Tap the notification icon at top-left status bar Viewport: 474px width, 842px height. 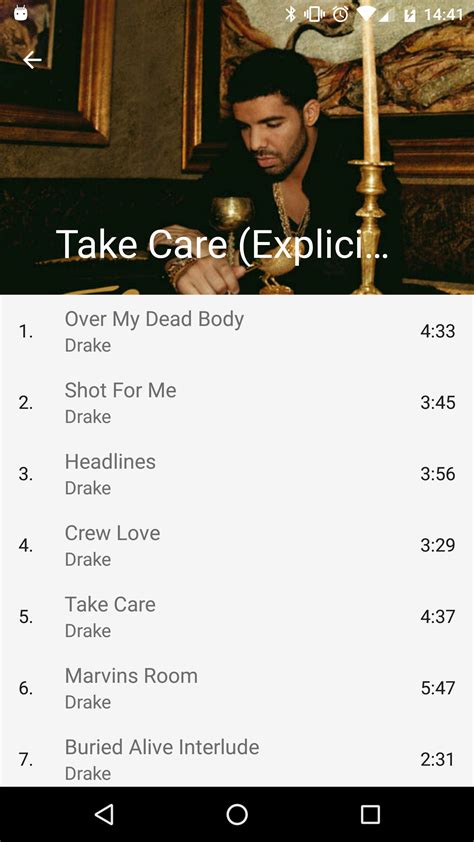[21, 13]
